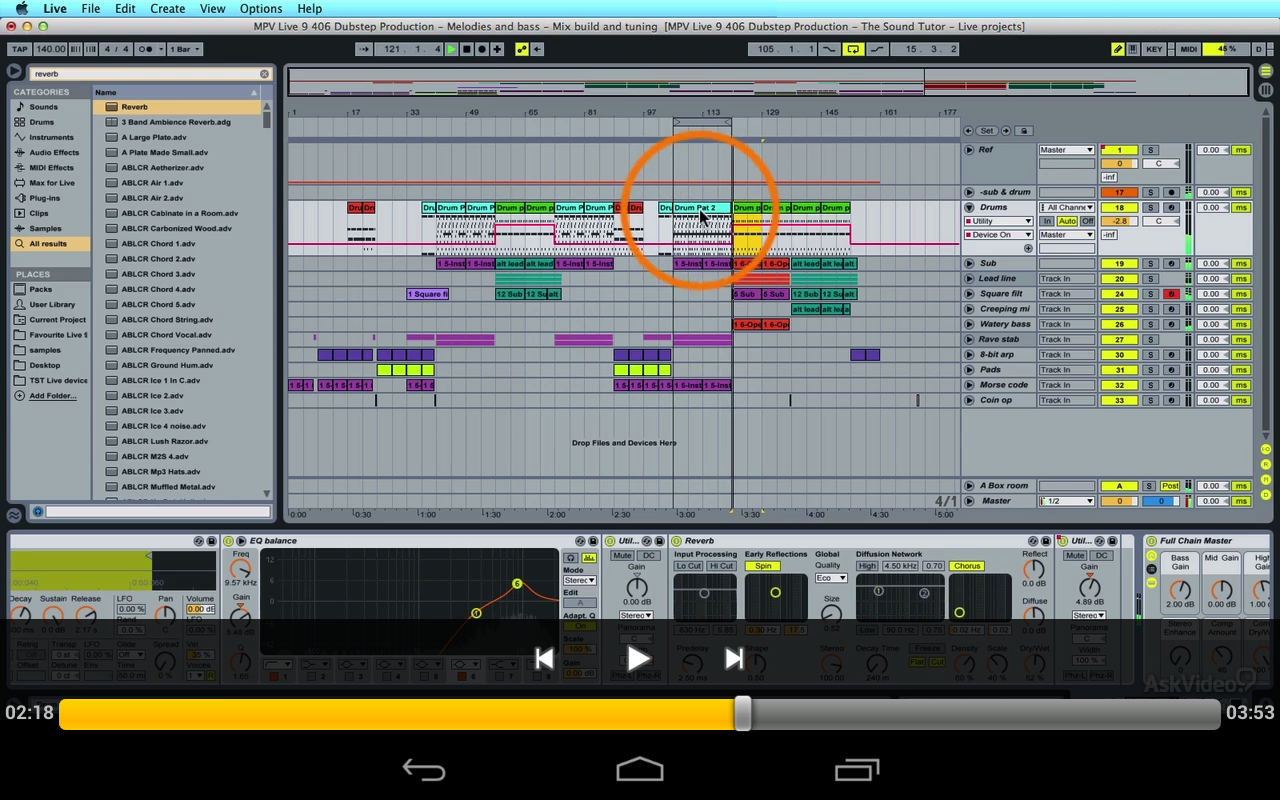
Task: Go to the previous video with the player's back button
Action: click(544, 658)
